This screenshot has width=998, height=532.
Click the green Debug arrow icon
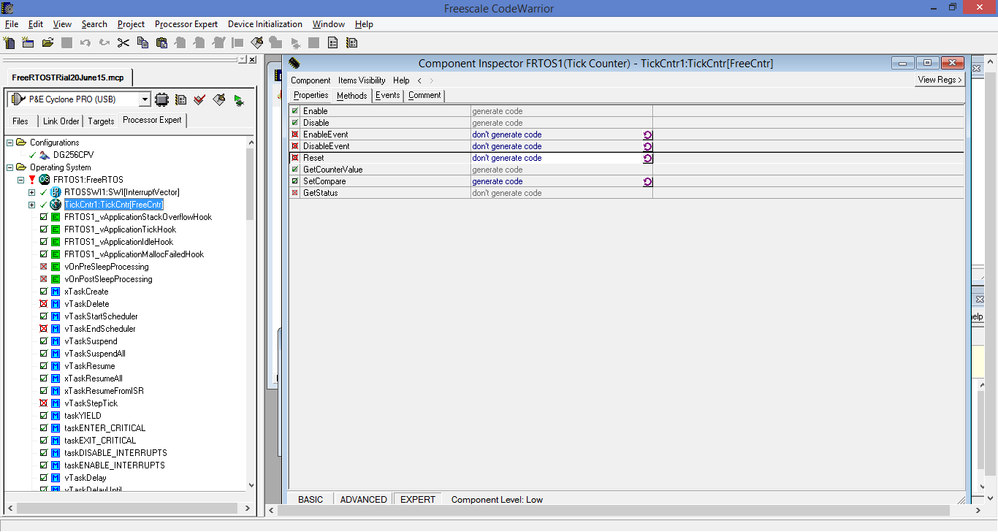coord(239,100)
